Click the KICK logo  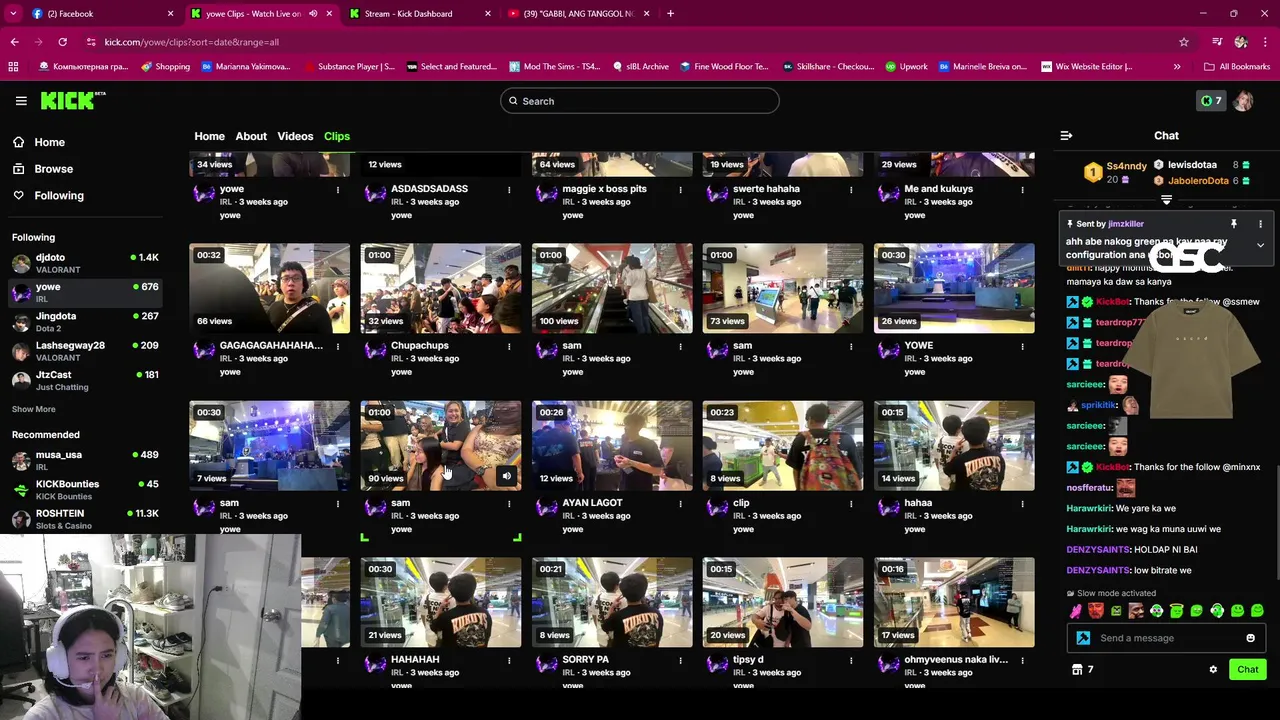tap(73, 100)
